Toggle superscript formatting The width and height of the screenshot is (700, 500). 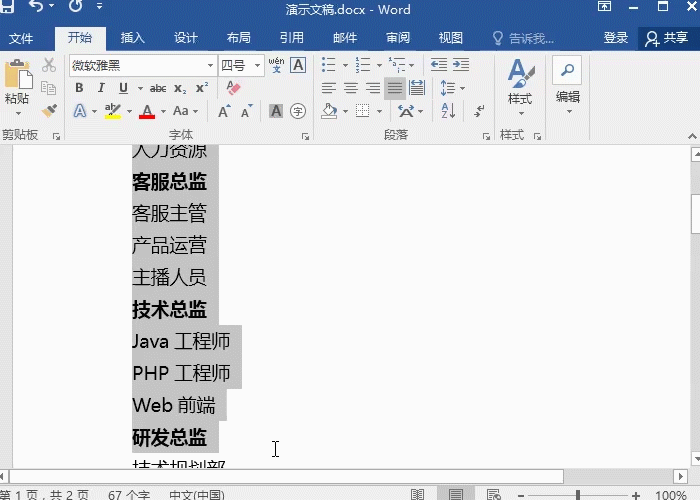click(x=202, y=88)
